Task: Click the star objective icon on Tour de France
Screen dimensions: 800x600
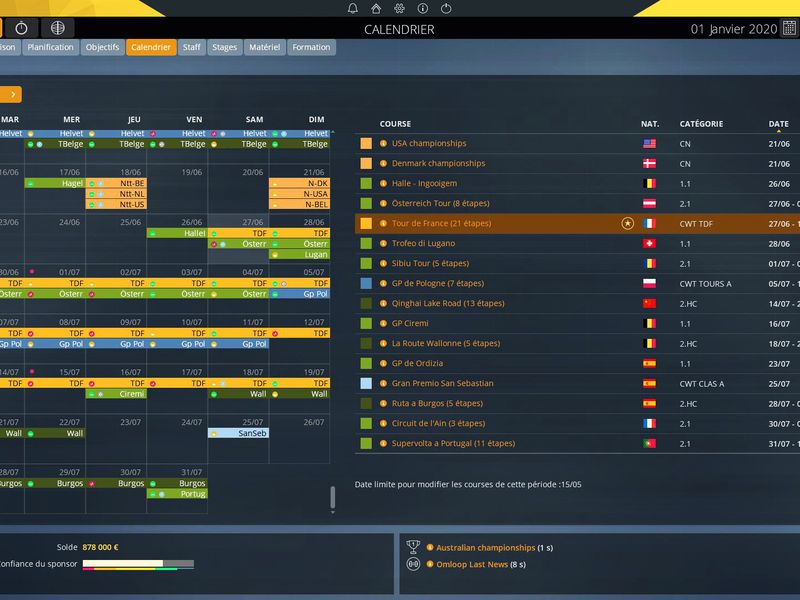Action: click(628, 223)
